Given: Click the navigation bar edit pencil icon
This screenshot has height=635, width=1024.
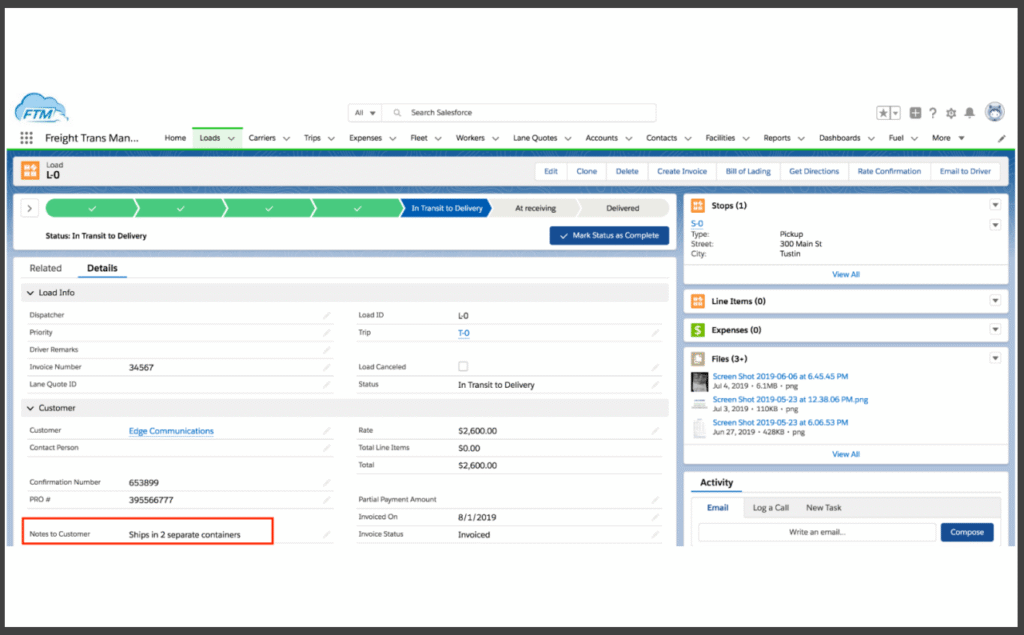Looking at the screenshot, I should [1002, 139].
